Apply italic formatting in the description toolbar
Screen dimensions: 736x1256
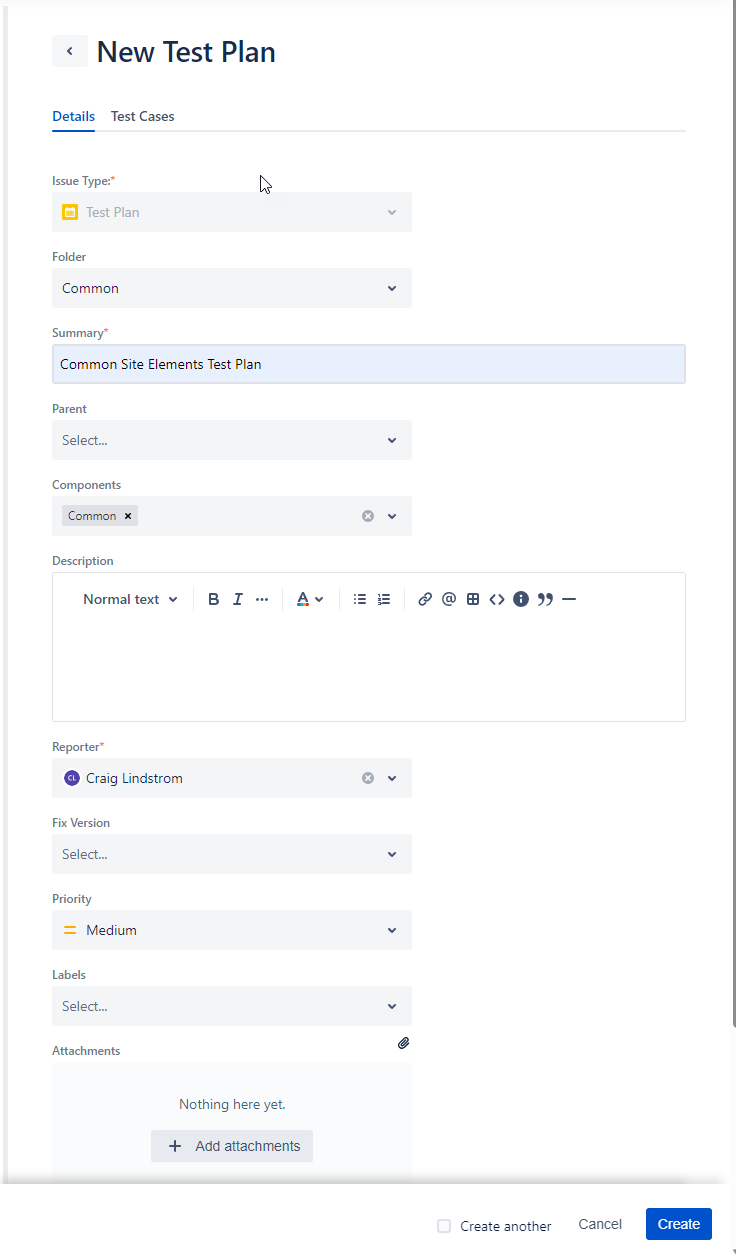coord(237,598)
